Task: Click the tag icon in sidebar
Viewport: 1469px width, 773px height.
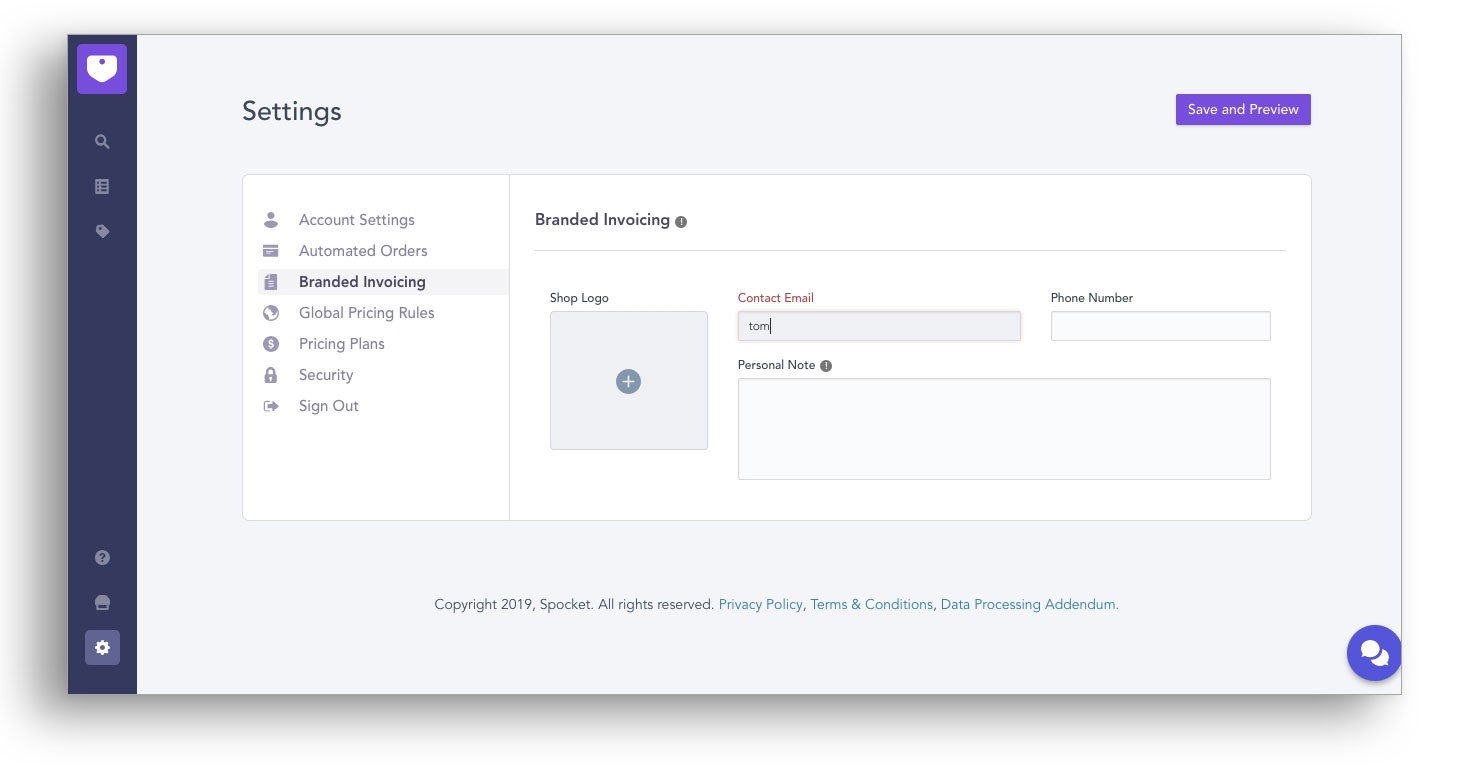Action: click(102, 231)
